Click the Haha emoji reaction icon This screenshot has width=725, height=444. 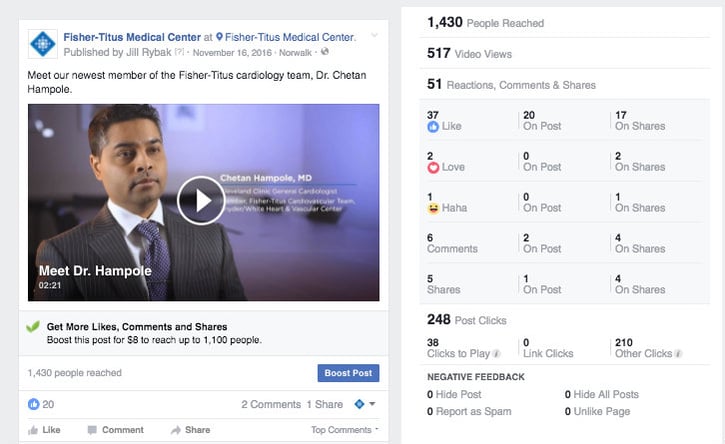click(433, 208)
